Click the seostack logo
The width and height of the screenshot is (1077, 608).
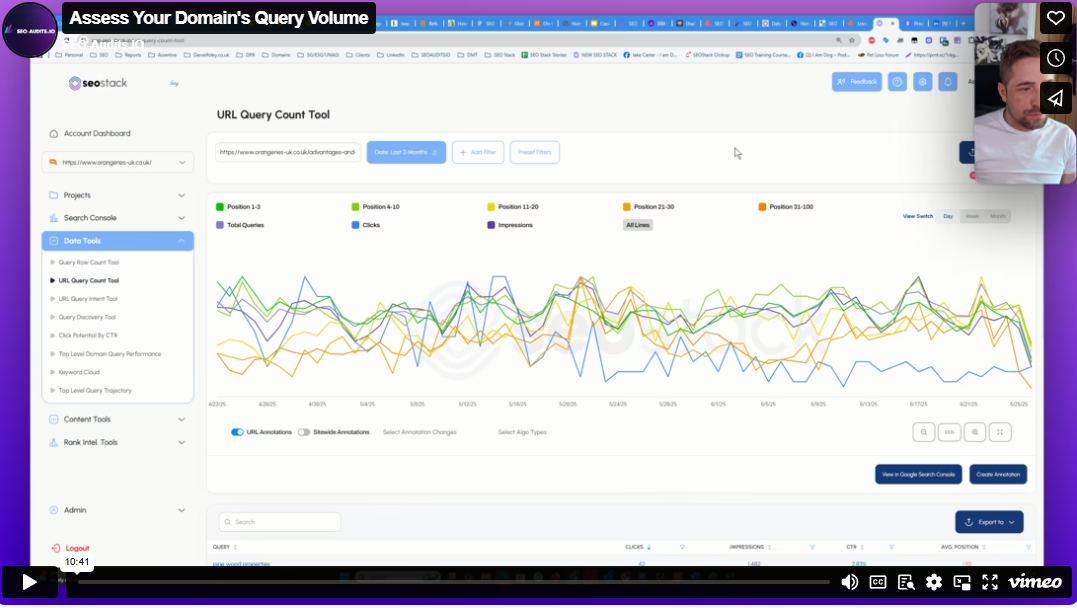coord(96,84)
